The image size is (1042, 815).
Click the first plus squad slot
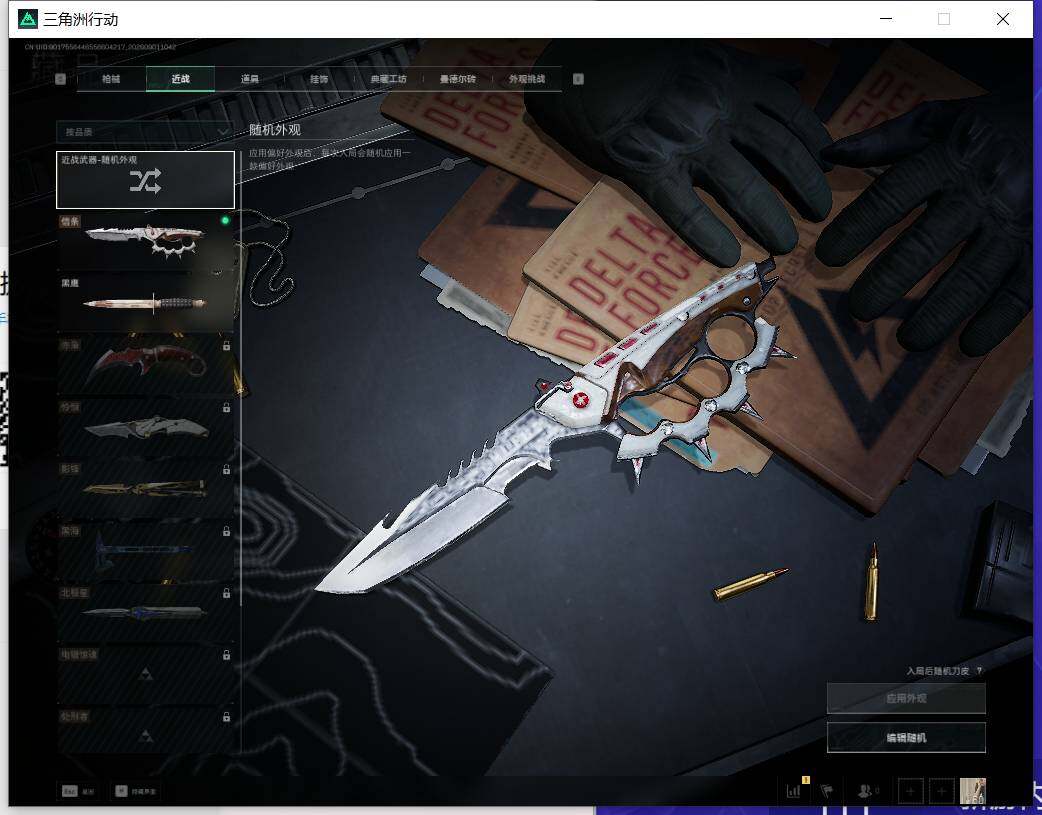click(x=910, y=791)
